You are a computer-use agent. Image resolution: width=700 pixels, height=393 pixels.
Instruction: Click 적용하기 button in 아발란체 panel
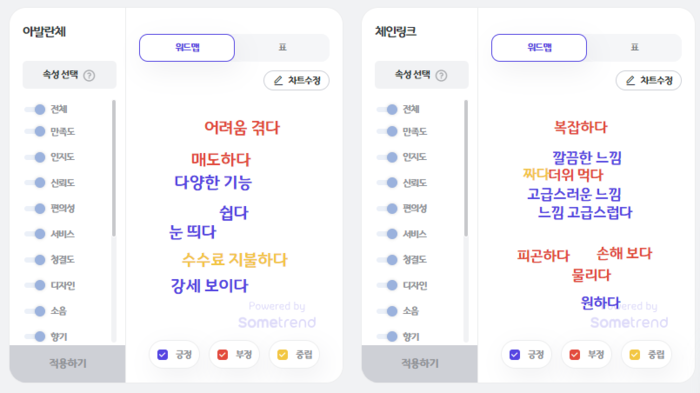67,363
